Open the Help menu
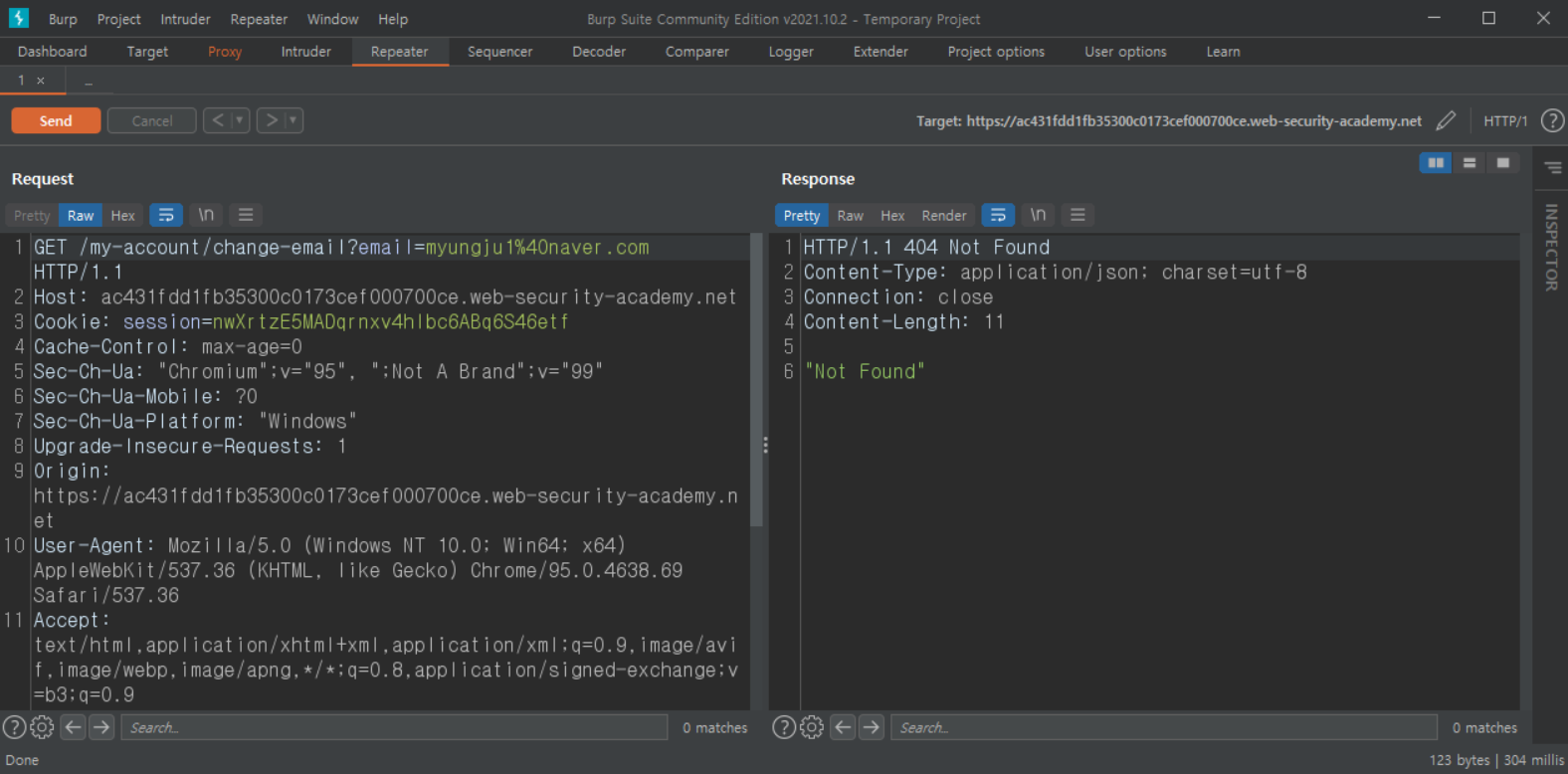 pos(393,19)
